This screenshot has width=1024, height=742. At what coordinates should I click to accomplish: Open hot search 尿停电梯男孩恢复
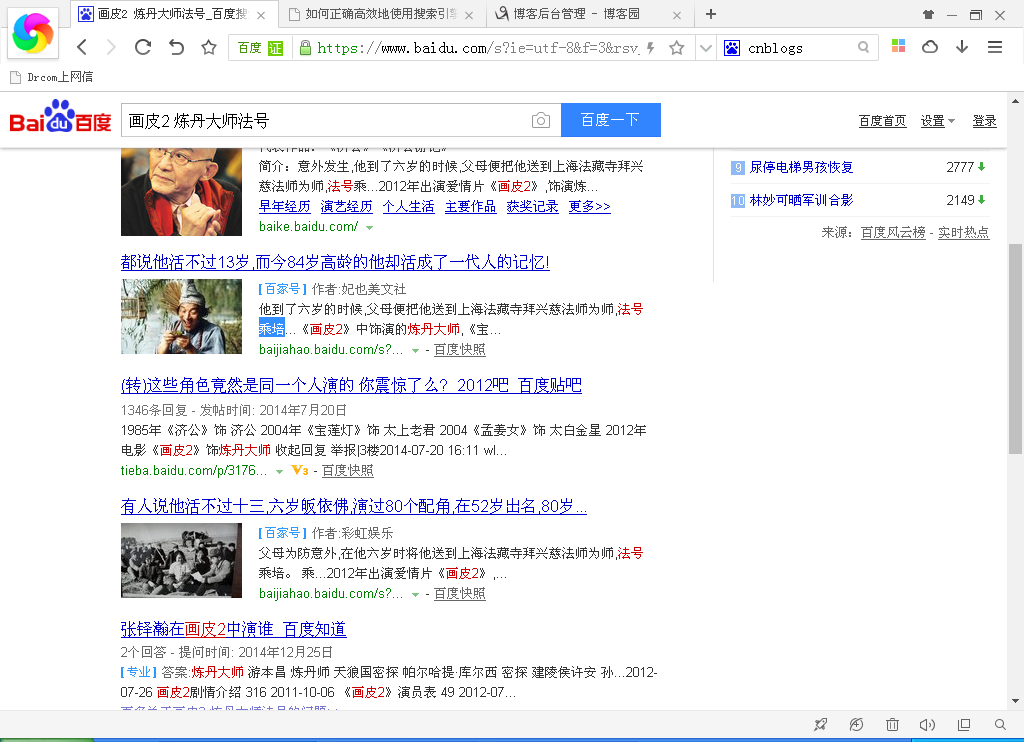(801, 167)
